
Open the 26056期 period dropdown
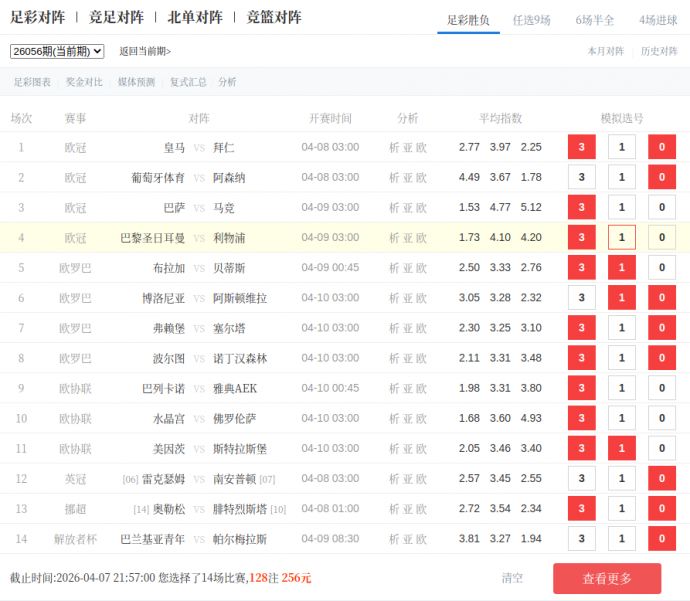tap(57, 51)
